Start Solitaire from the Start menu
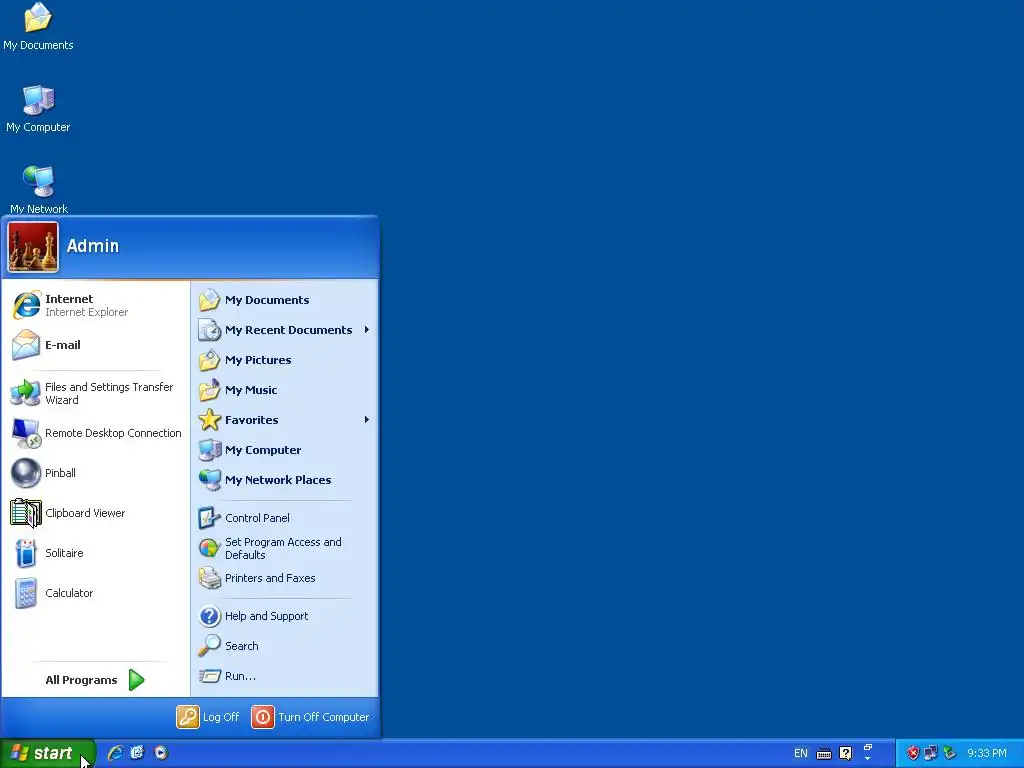The height and width of the screenshot is (768, 1024). point(95,552)
